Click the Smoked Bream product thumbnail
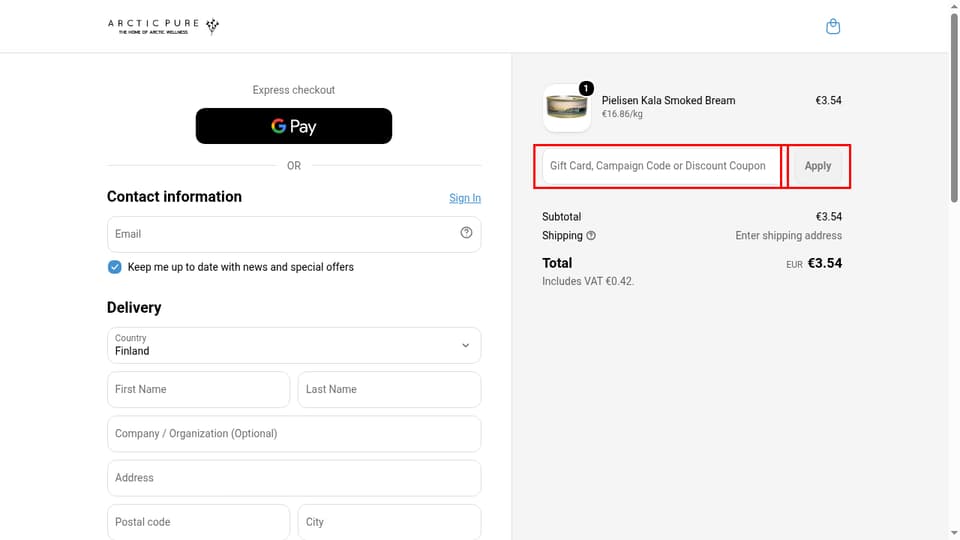 pyautogui.click(x=567, y=108)
